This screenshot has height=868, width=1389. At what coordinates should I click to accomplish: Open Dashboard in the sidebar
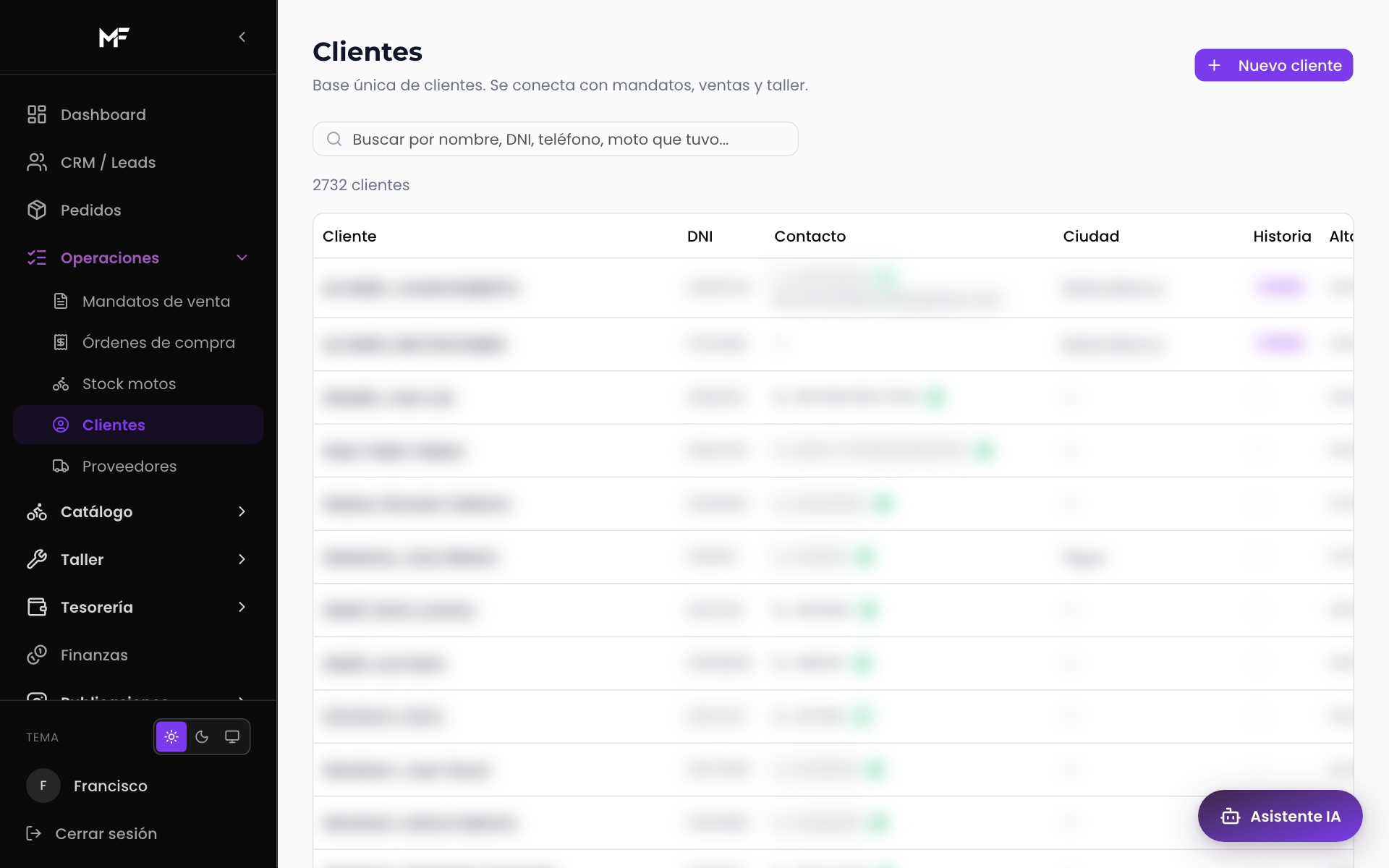coord(138,114)
